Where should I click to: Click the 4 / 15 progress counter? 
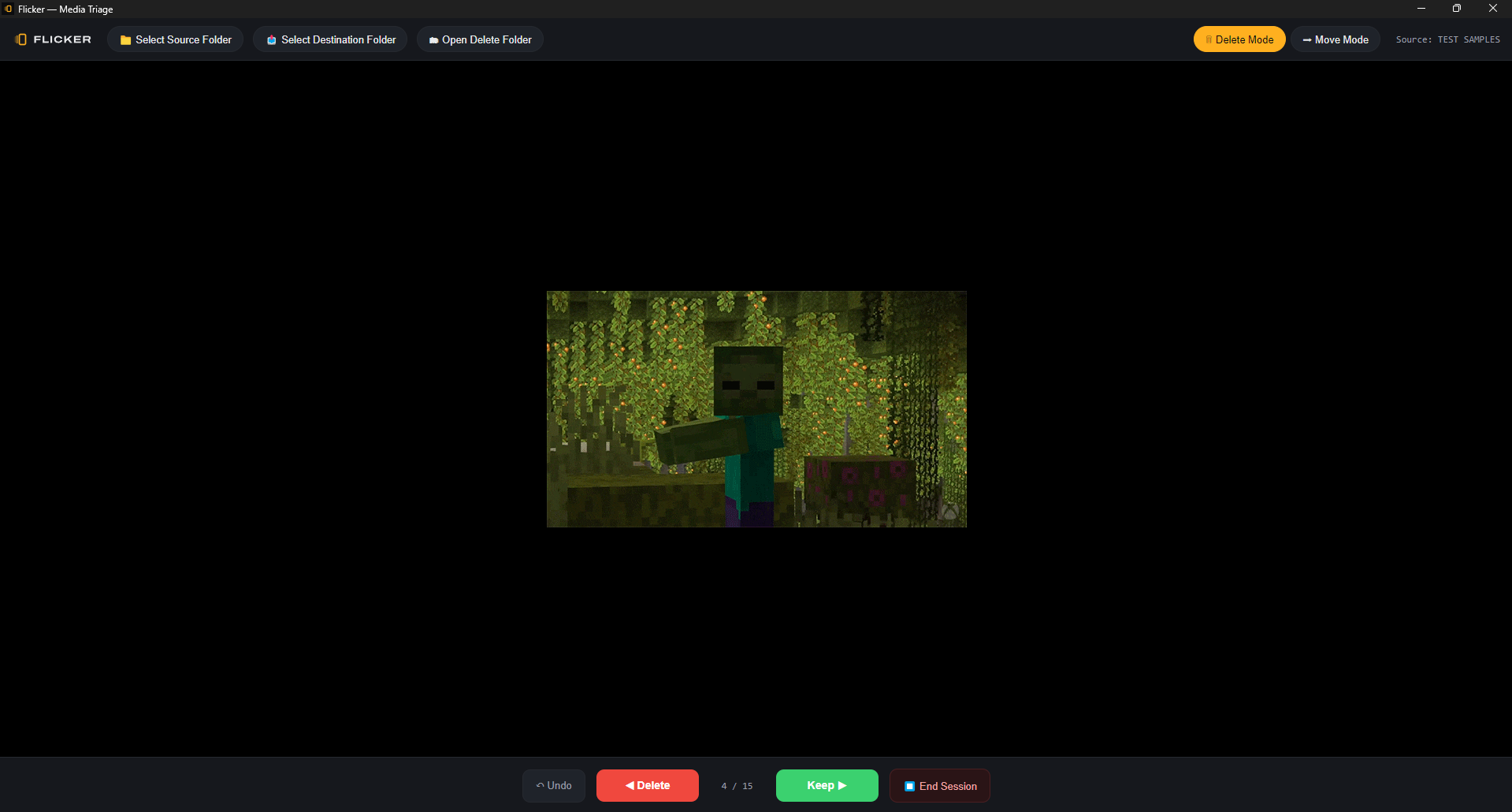click(x=737, y=786)
